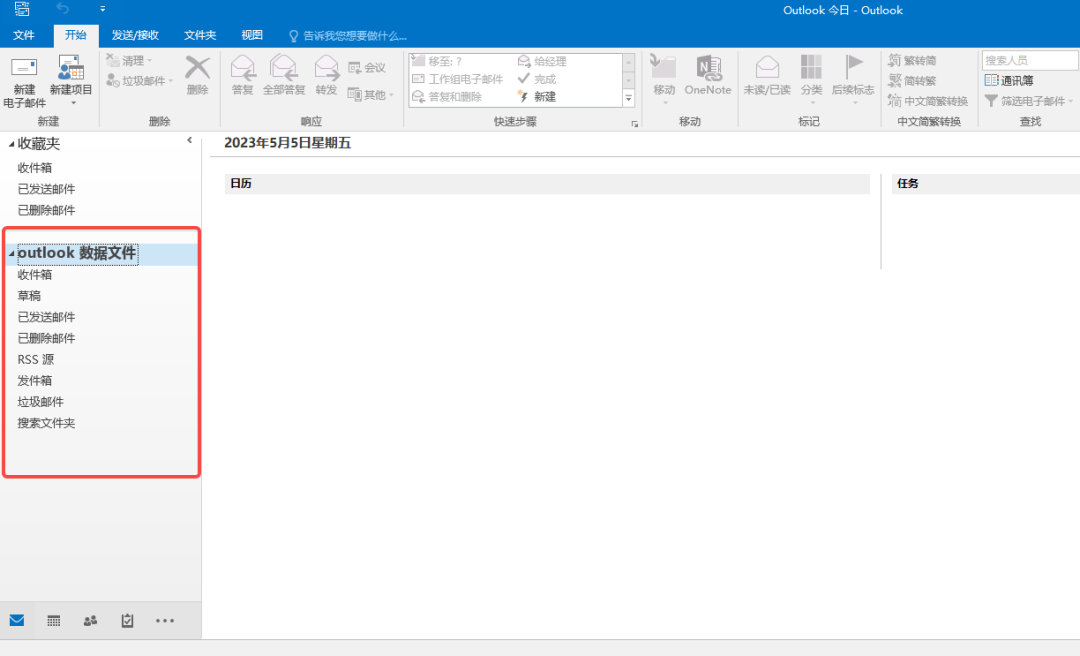The height and width of the screenshot is (656, 1080).
Task: Click the Delete (删除) X icon
Action: (x=198, y=68)
